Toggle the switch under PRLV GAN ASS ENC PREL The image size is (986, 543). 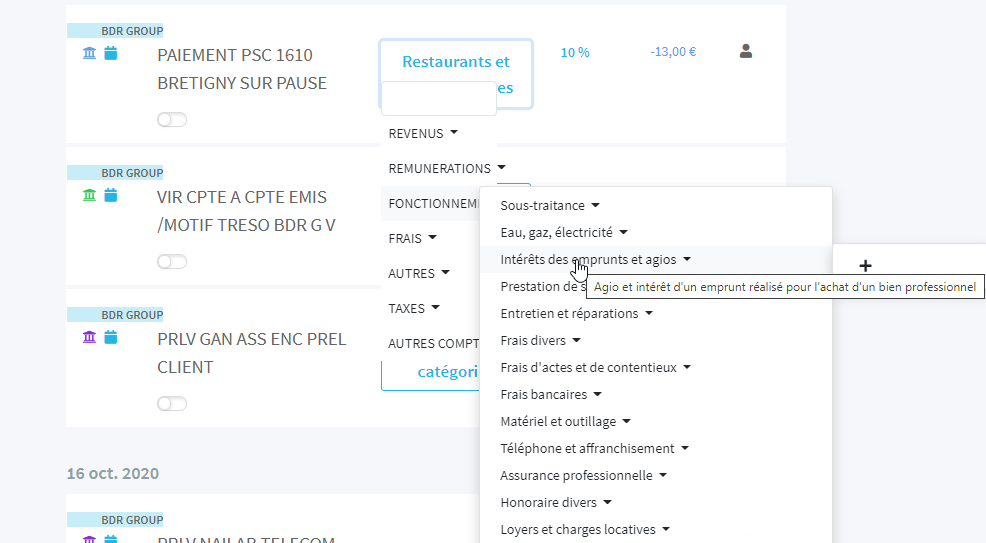coord(172,404)
